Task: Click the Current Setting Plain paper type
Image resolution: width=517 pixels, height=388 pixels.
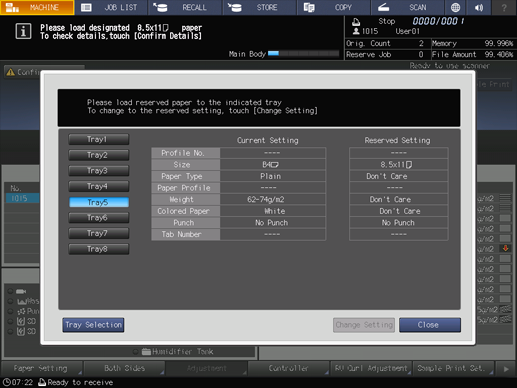Action: [x=273, y=176]
